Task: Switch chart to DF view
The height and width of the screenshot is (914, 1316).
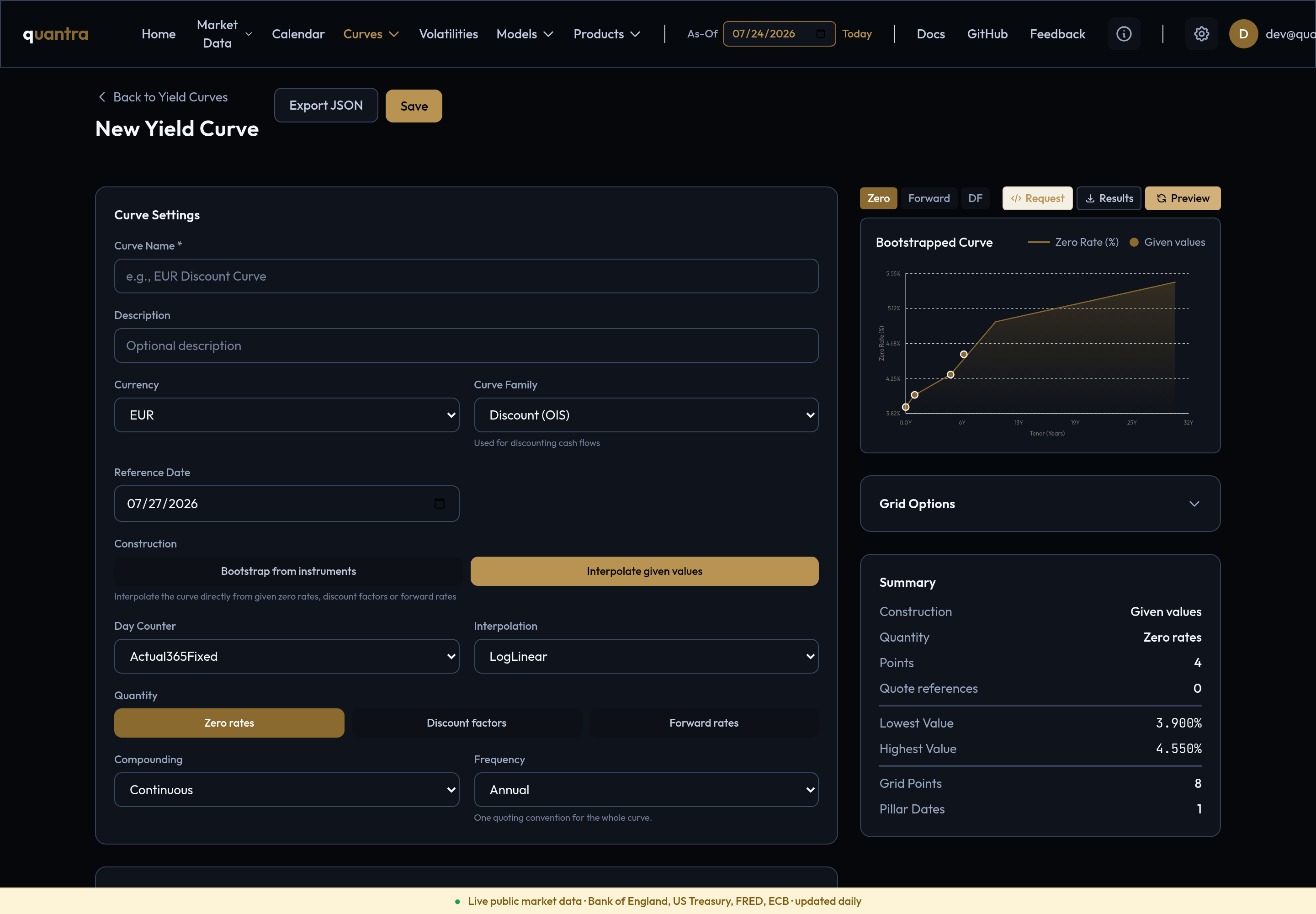Action: coord(975,198)
